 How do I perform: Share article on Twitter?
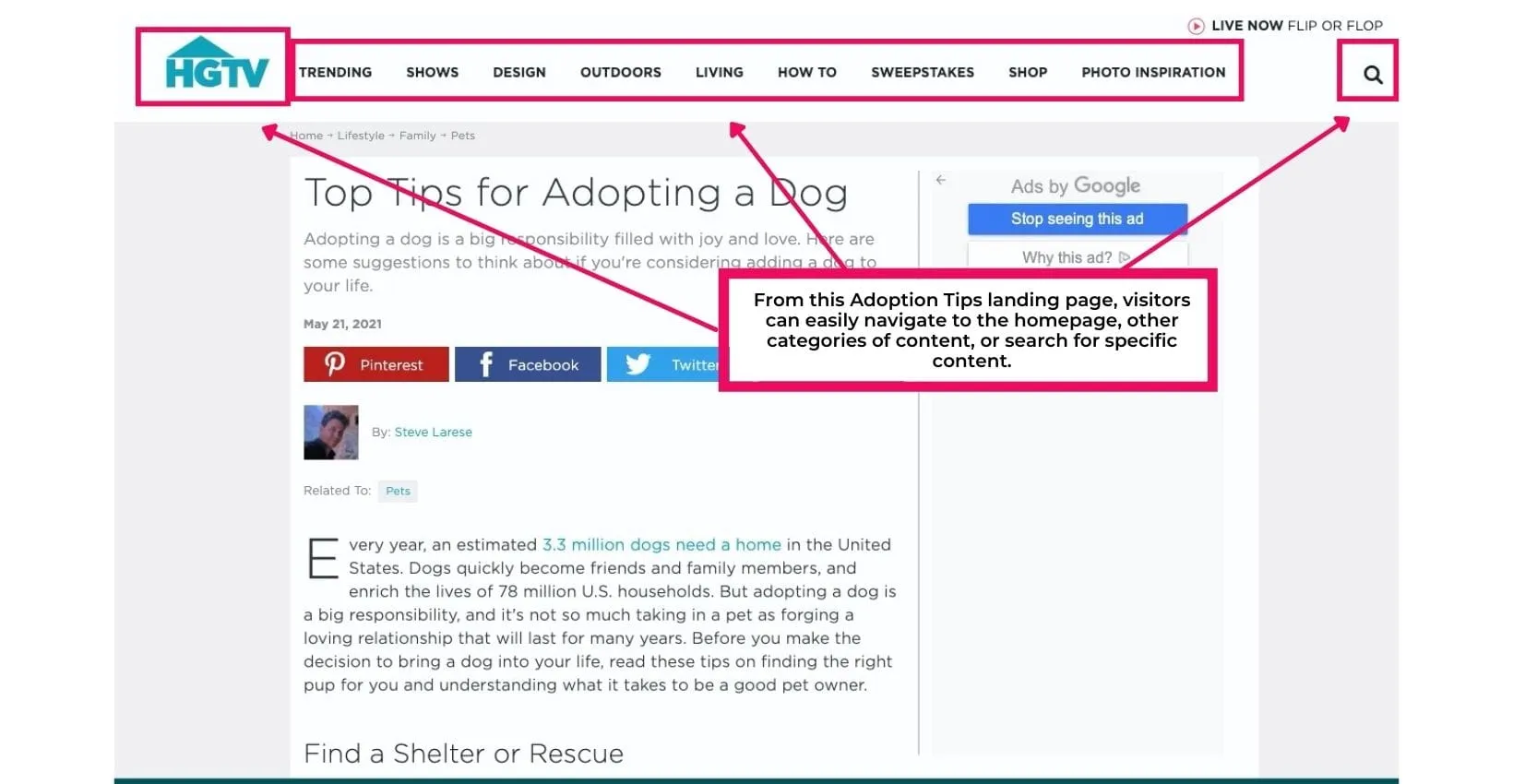[662, 364]
